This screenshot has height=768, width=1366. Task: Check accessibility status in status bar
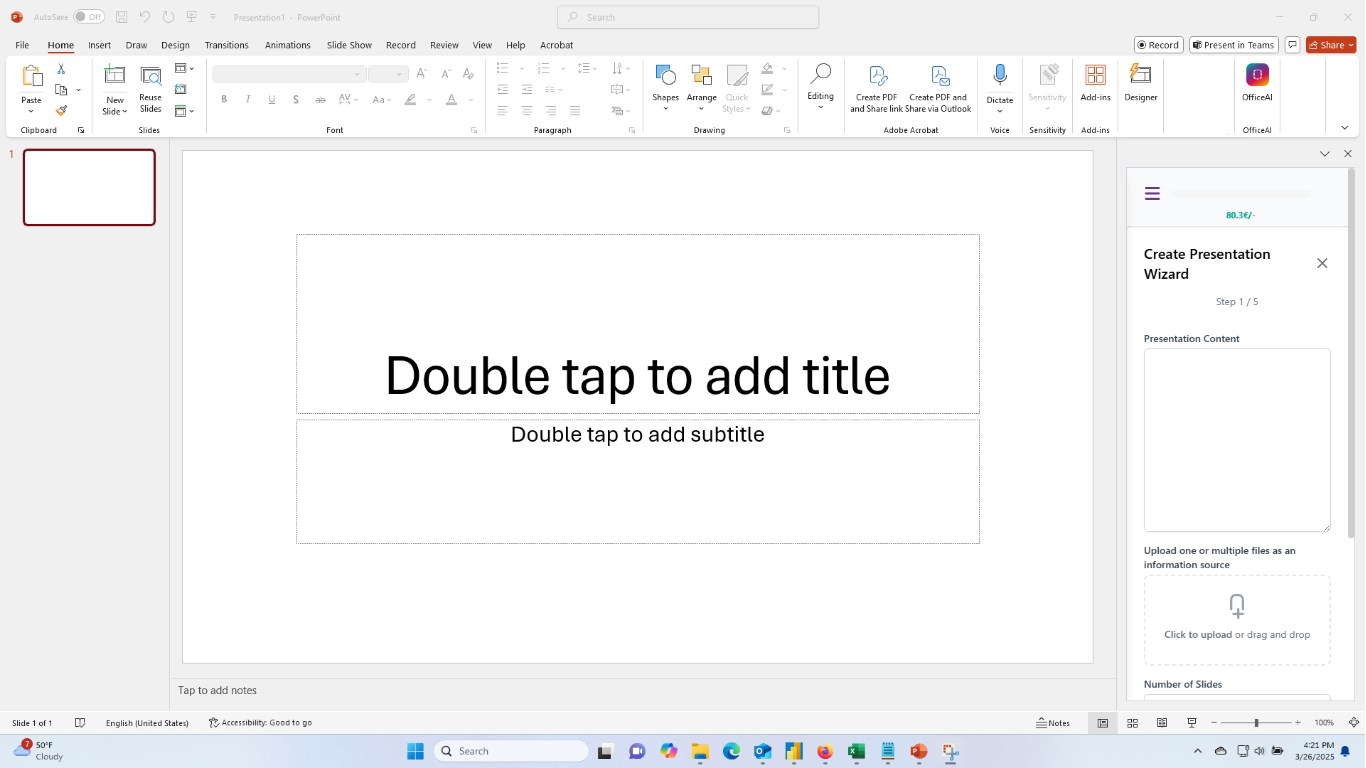coord(260,723)
